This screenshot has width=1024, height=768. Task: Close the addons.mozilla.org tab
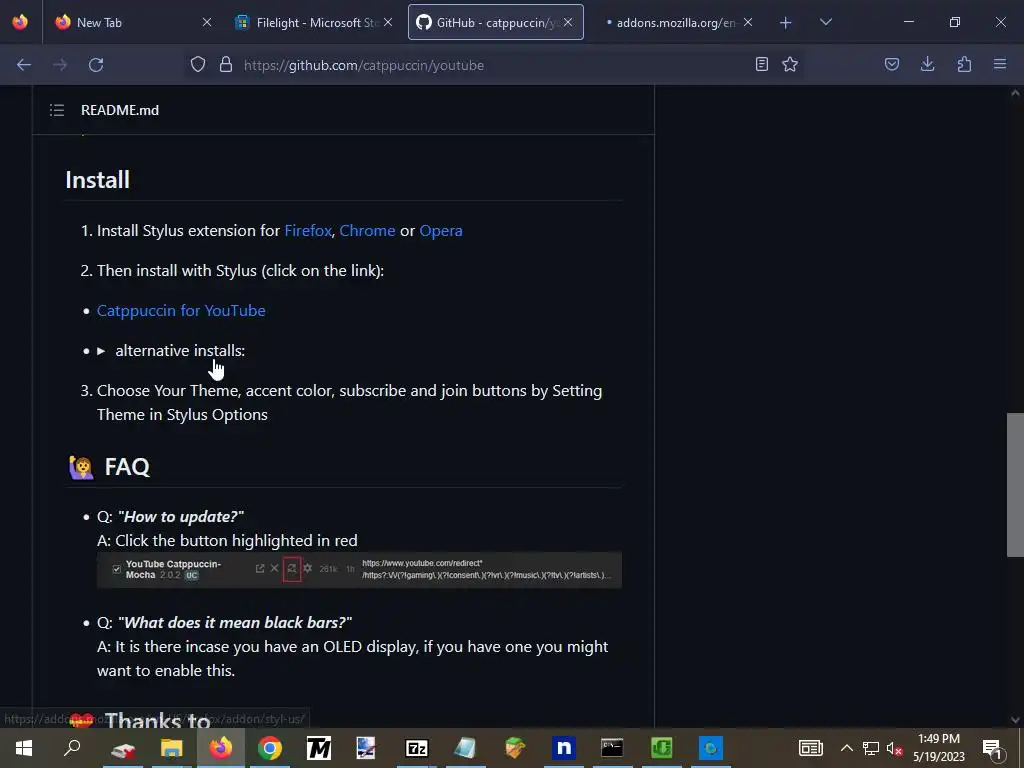(x=748, y=23)
